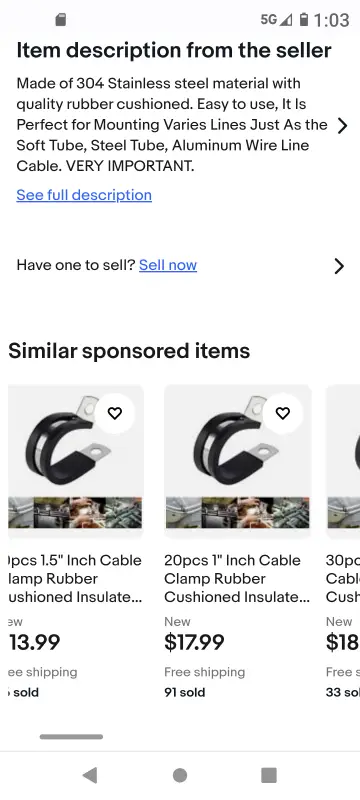Screen dimensions: 360x800
Task: Open the See full description link
Action: click(84, 195)
